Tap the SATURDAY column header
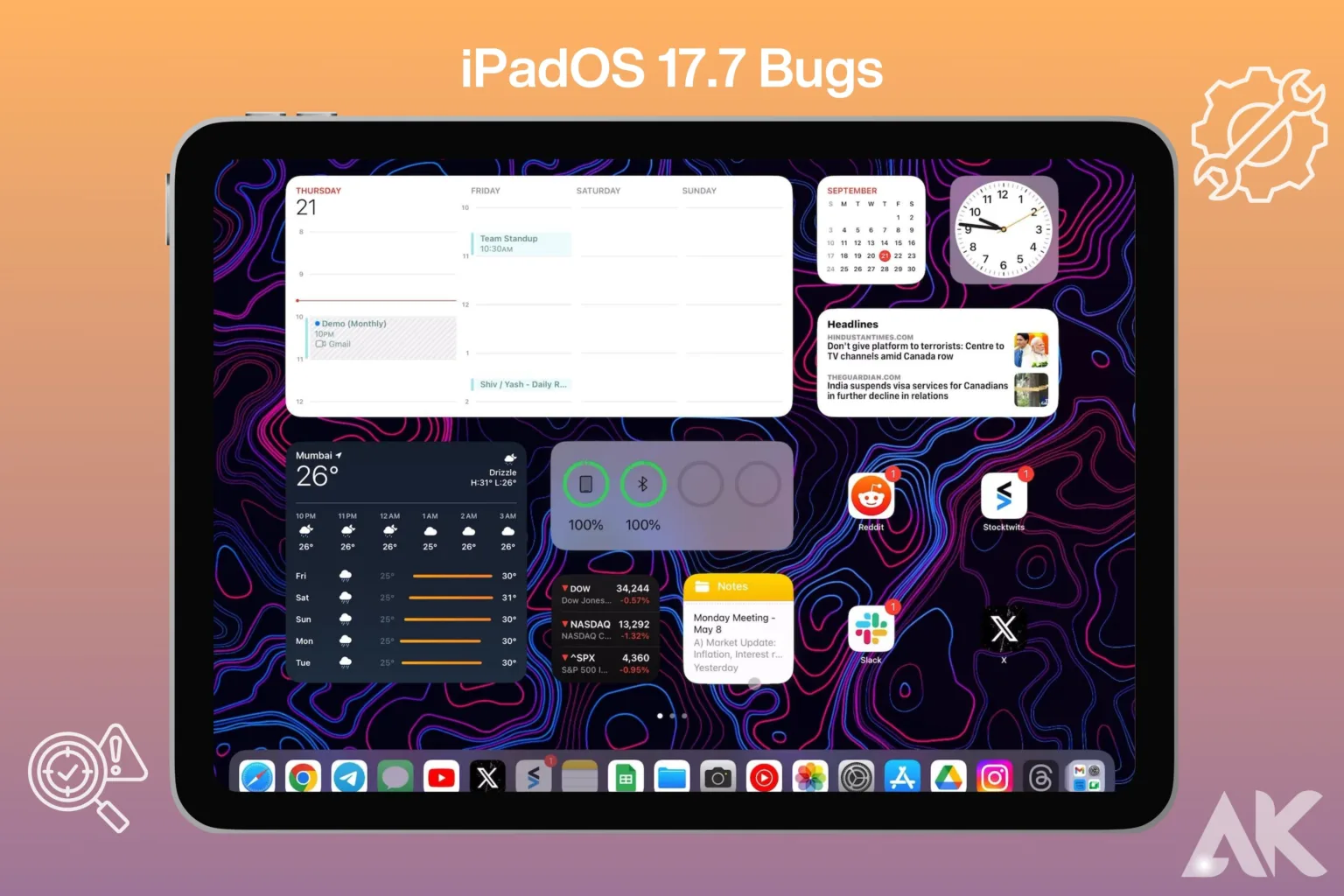 click(x=598, y=191)
